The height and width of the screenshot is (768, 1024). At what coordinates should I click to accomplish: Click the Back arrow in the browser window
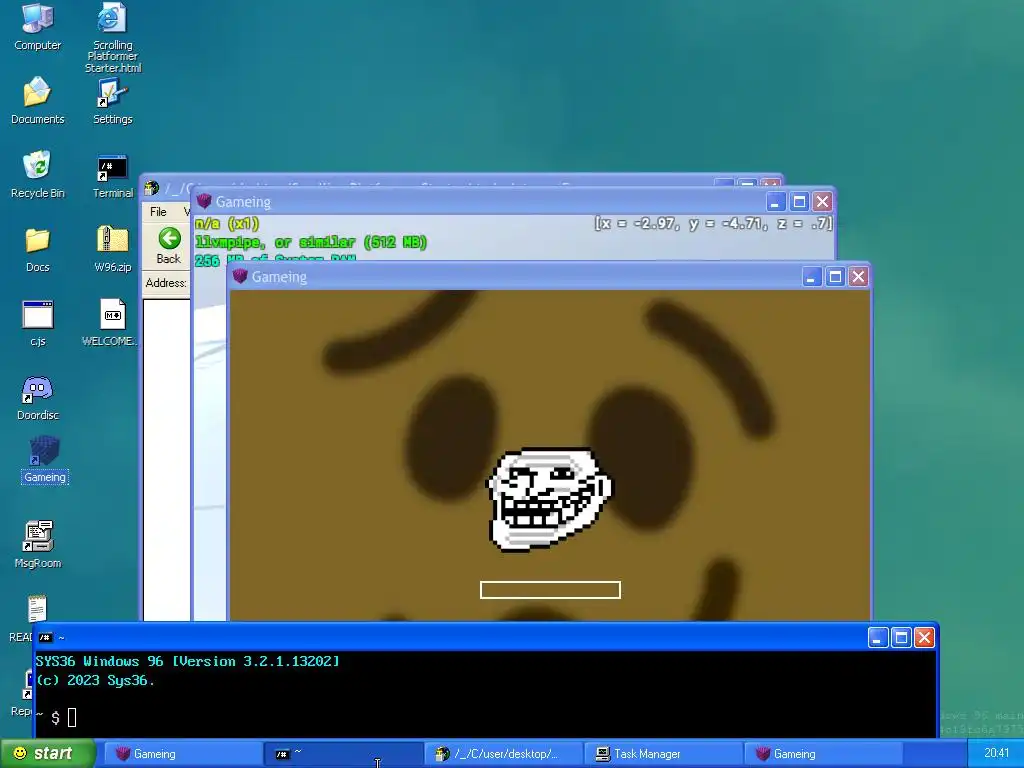[x=169, y=246]
